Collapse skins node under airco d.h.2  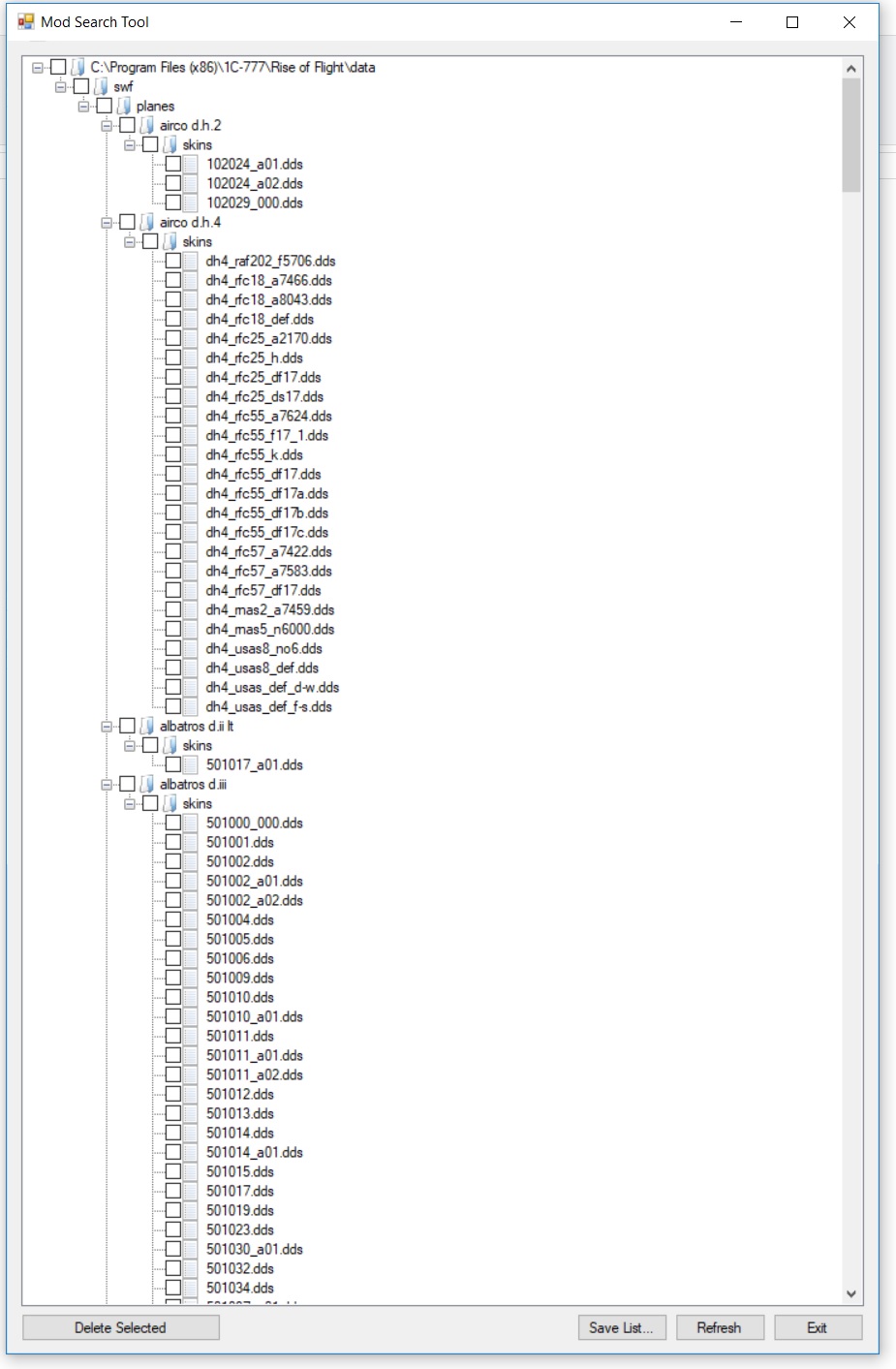(130, 144)
